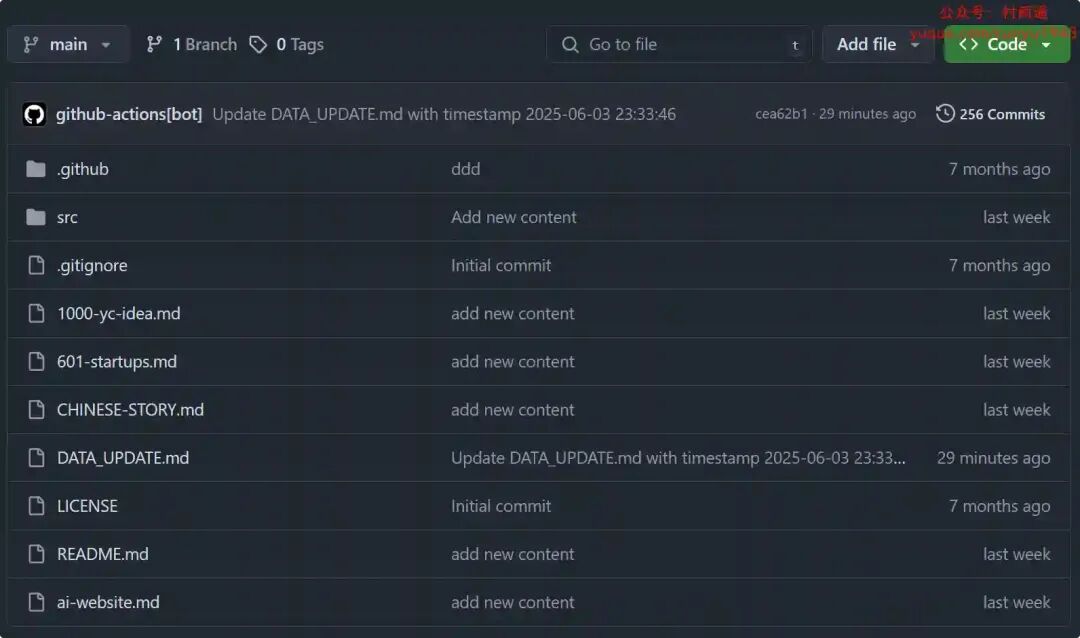The height and width of the screenshot is (638, 1080).
Task: Click the Go to file search field
Action: (x=678, y=44)
